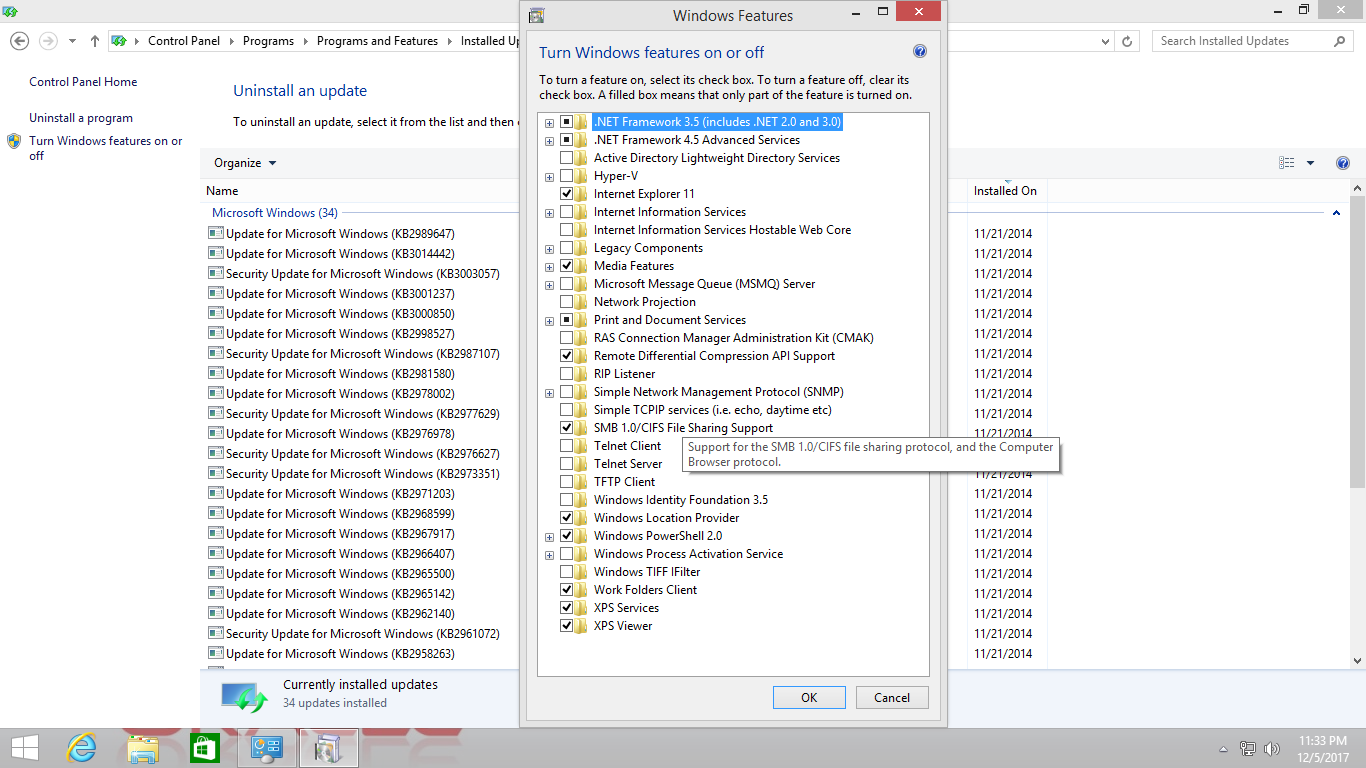Expand the Media Features node
The width and height of the screenshot is (1366, 768).
[549, 267]
